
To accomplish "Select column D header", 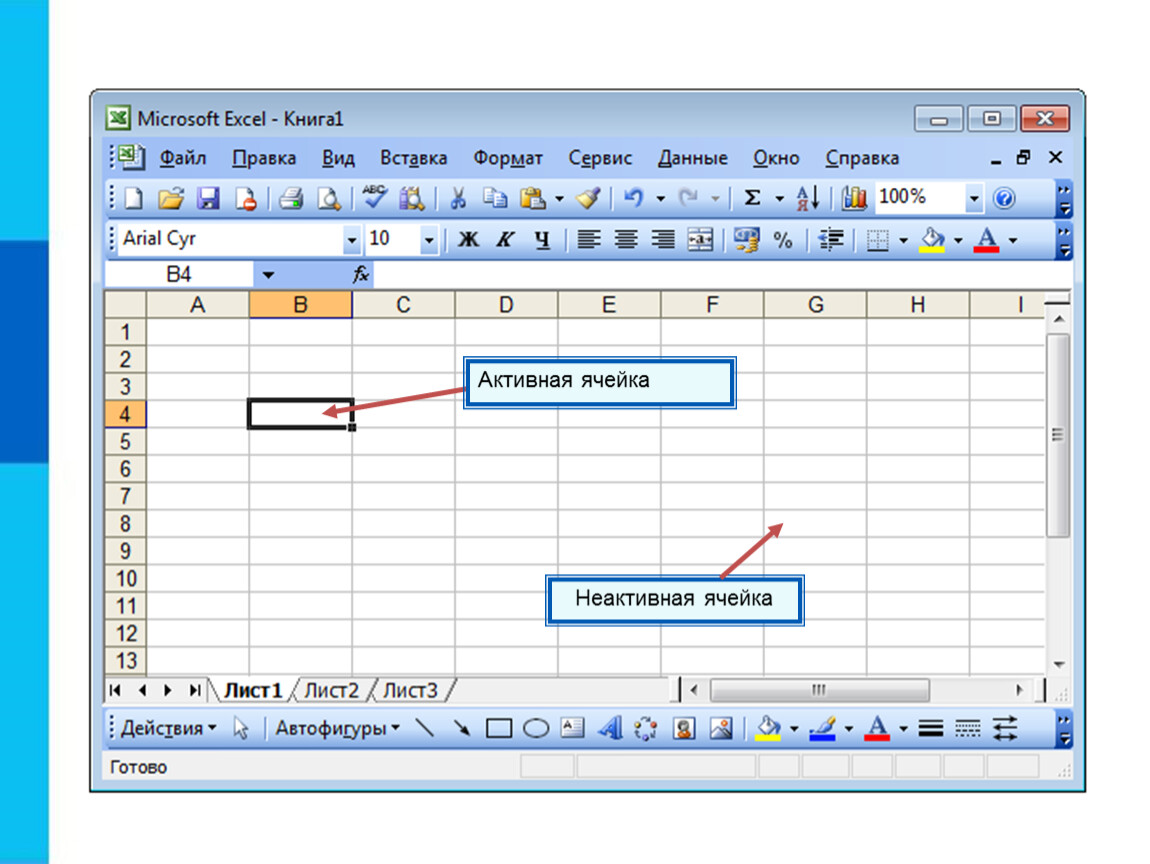I will [x=506, y=304].
